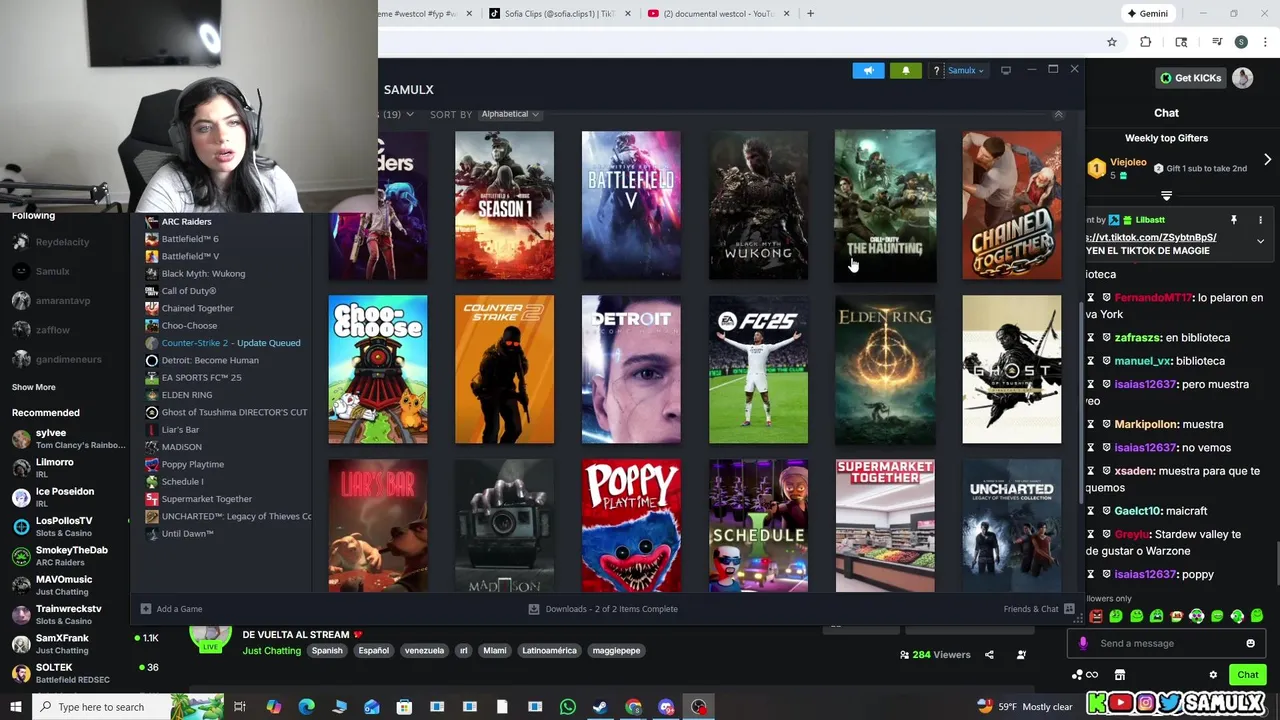Close the documental westcol YouTube tab
The height and width of the screenshot is (720, 1280).
[x=787, y=13]
